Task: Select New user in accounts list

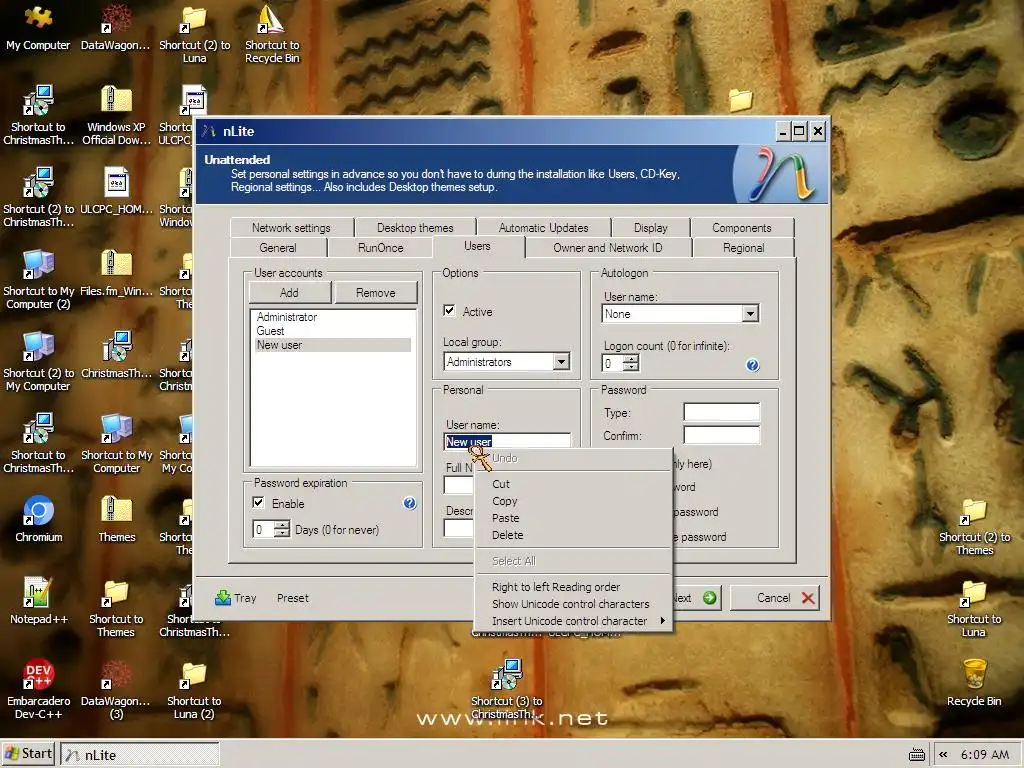Action: [332, 345]
